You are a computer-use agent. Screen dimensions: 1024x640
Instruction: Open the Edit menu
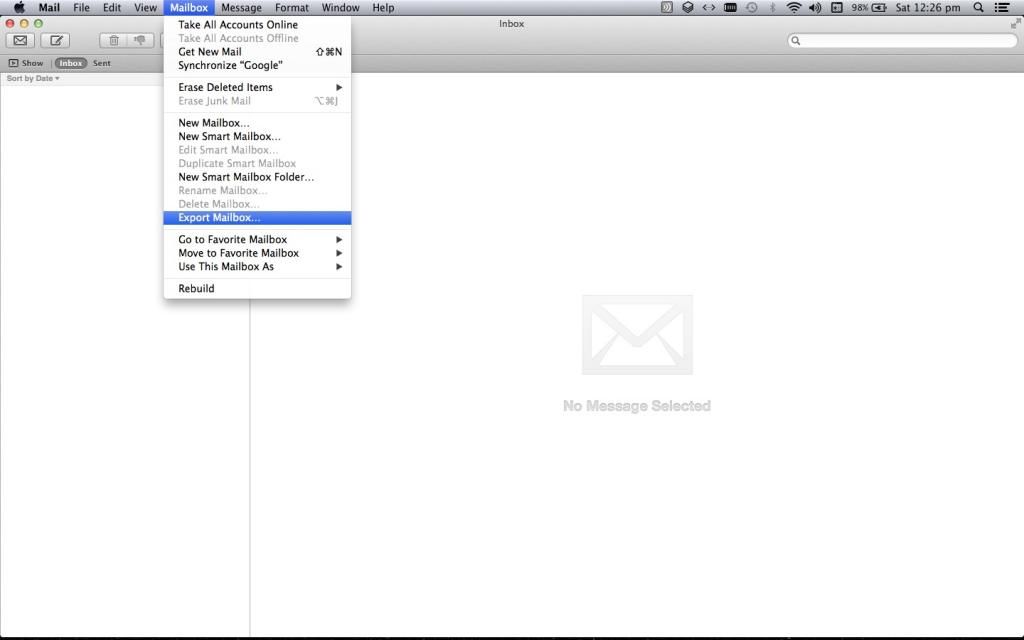click(112, 8)
